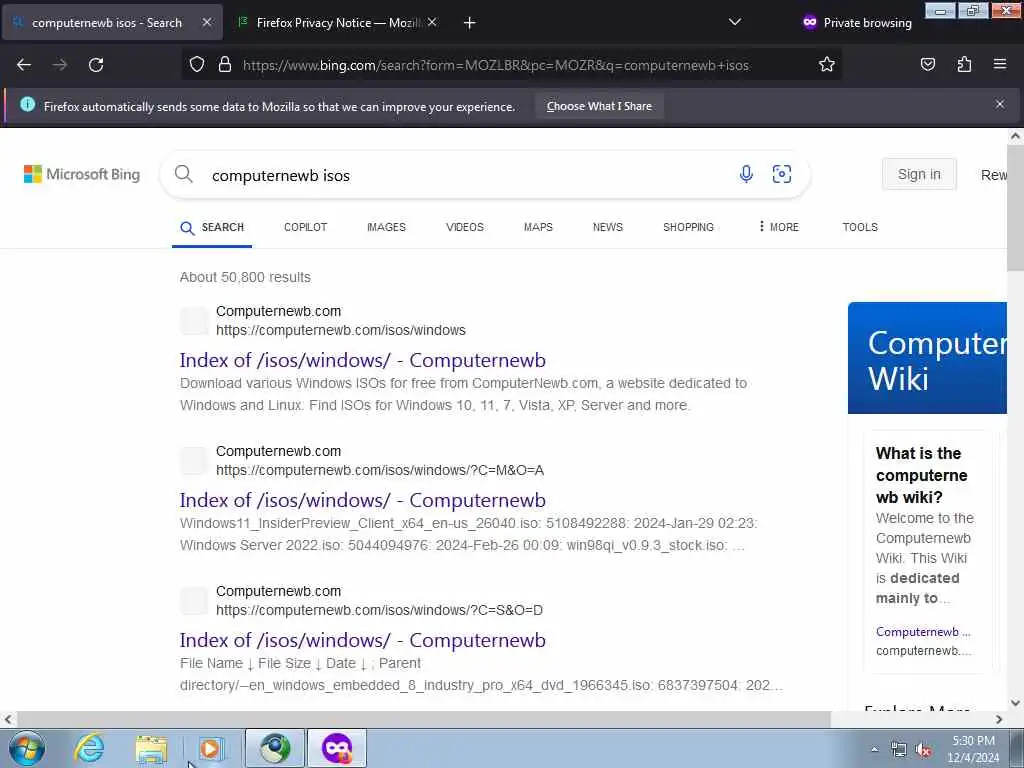Select the COPILOT search tab
This screenshot has height=768, width=1024.
(x=305, y=227)
